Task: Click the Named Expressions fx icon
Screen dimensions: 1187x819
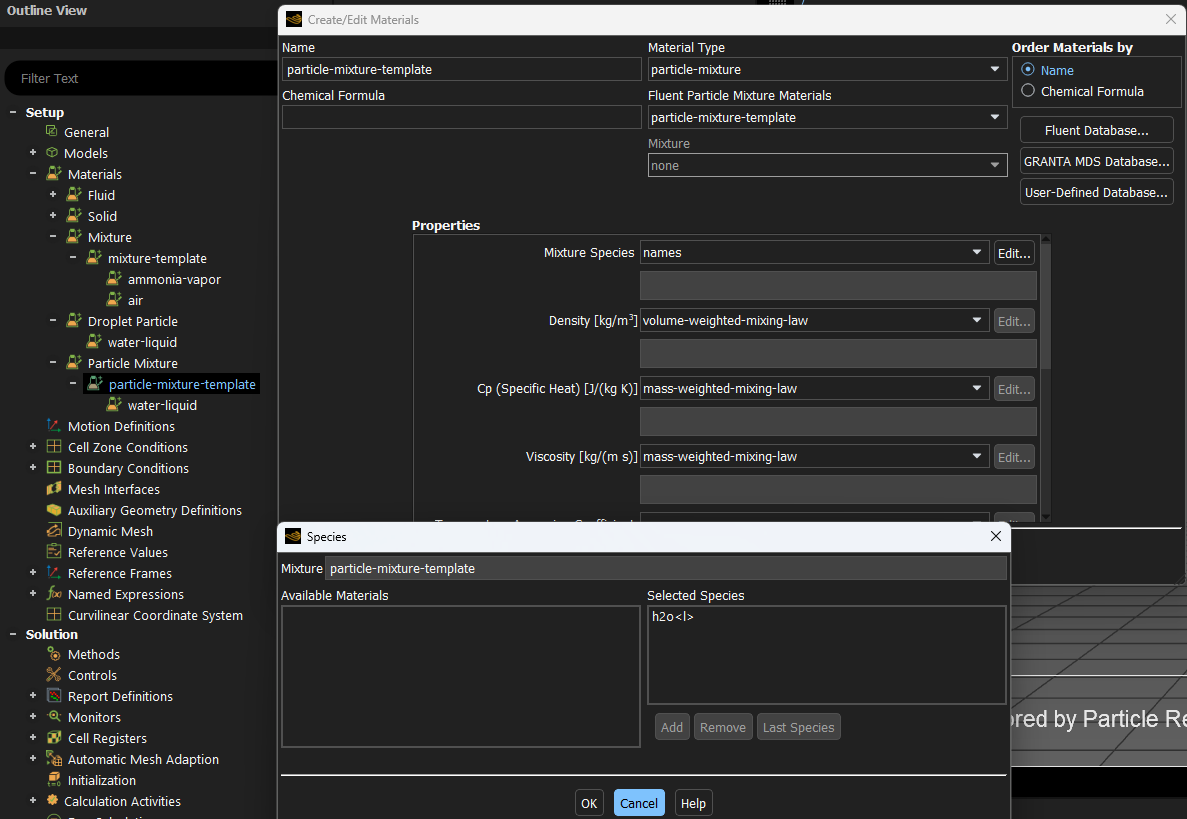Action: 54,594
